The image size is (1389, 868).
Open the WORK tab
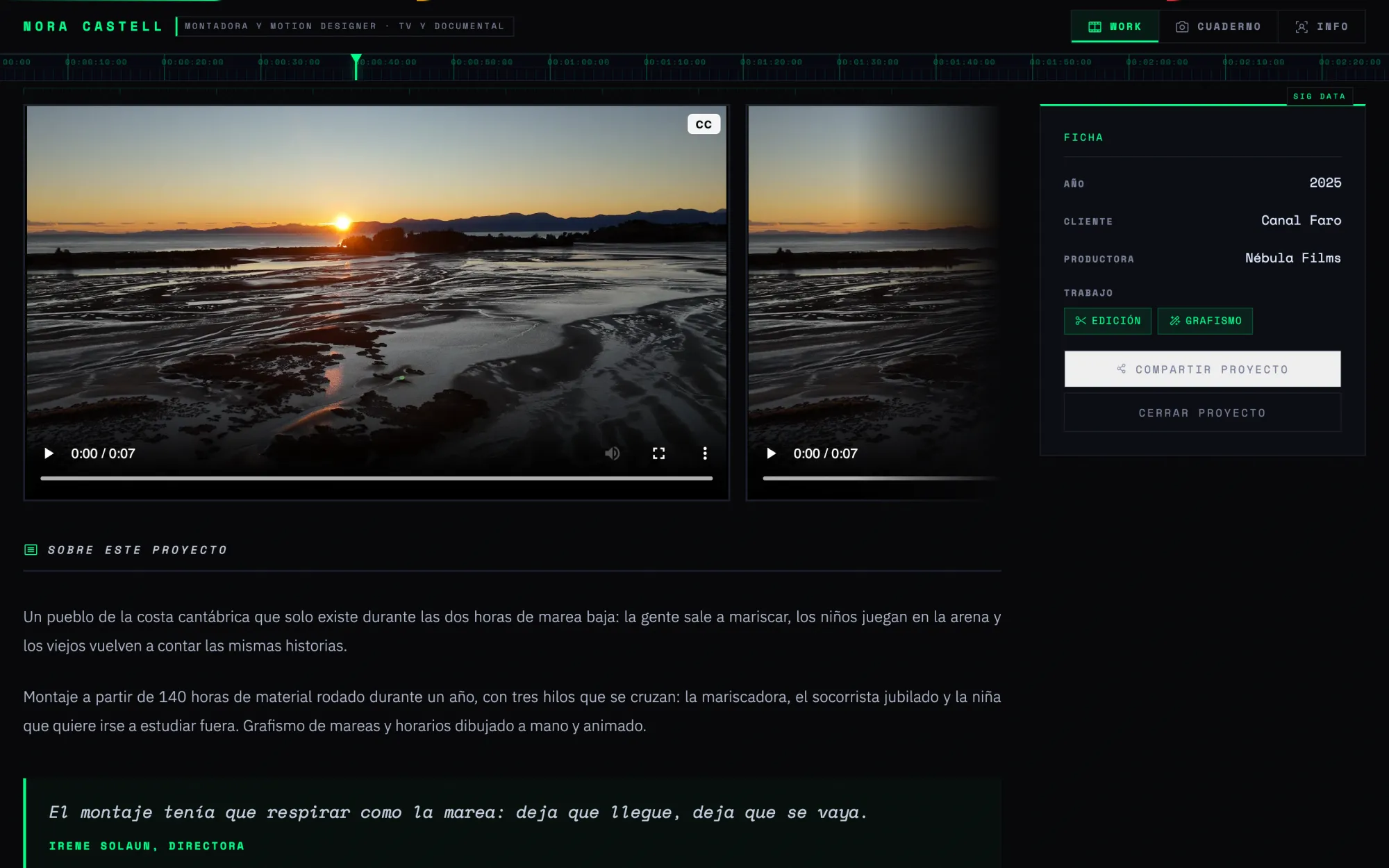(1115, 26)
